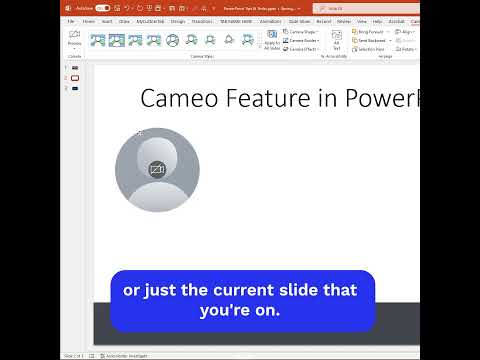Select the eighth camera style in gallery

pyautogui.click(x=229, y=40)
